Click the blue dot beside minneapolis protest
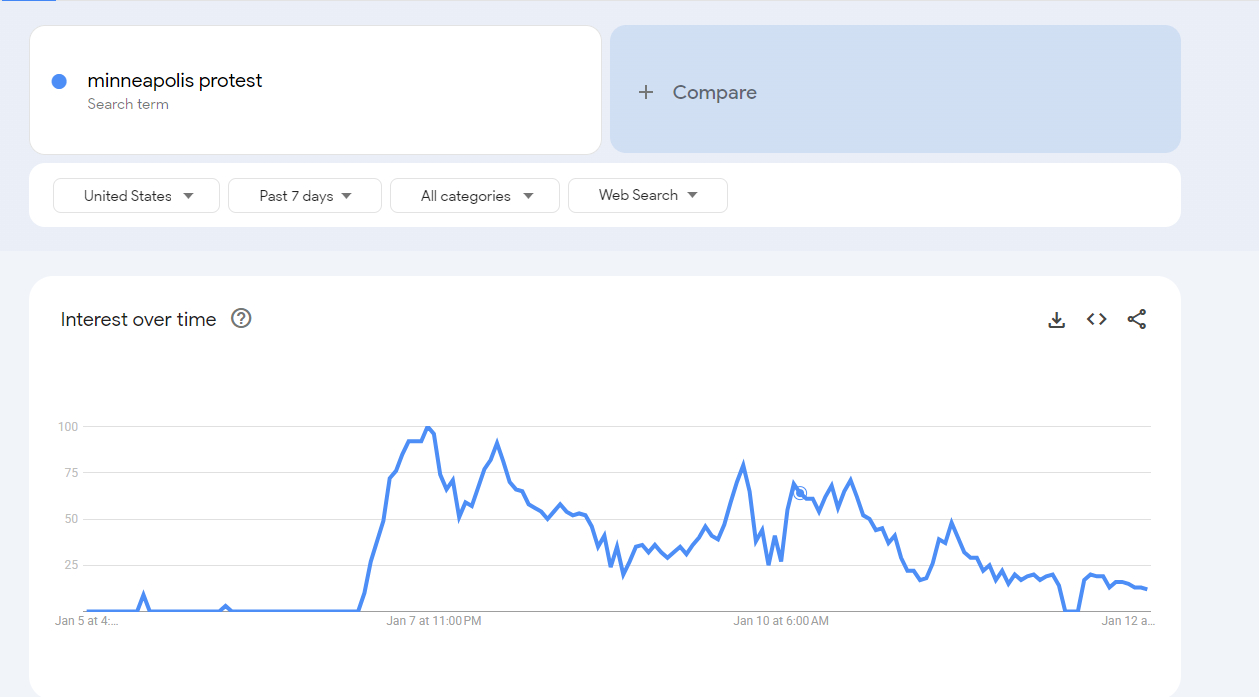 coord(59,81)
